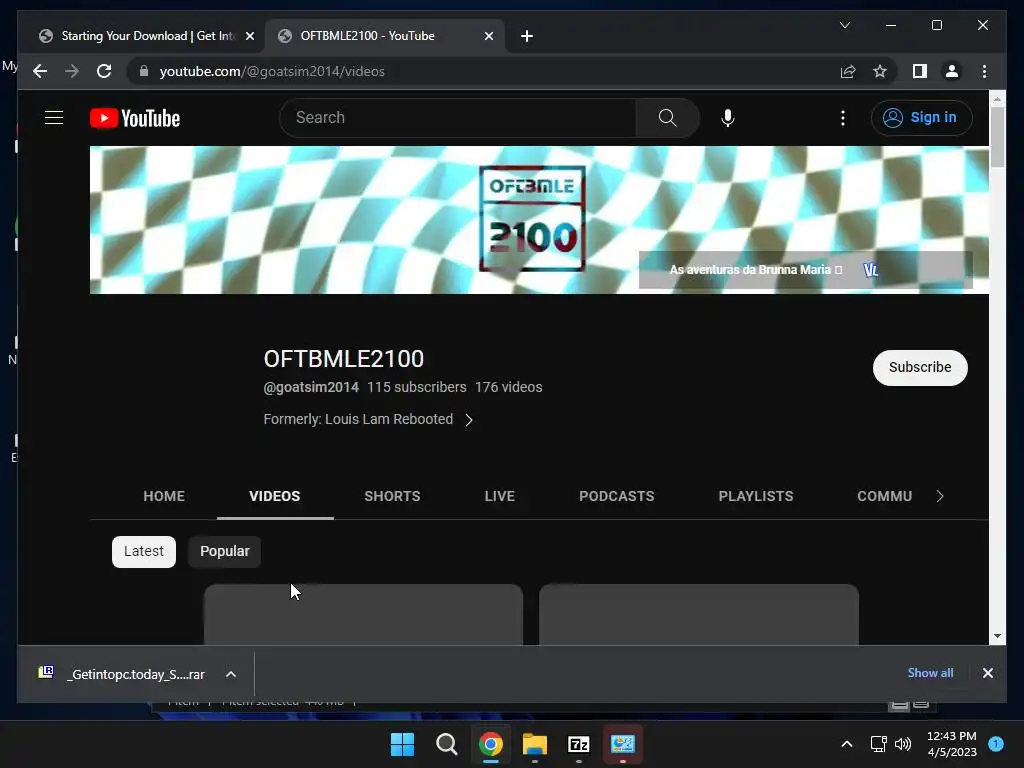The width and height of the screenshot is (1024, 768).
Task: Subscribe to OFTBMLE2100 channel
Action: click(x=920, y=368)
